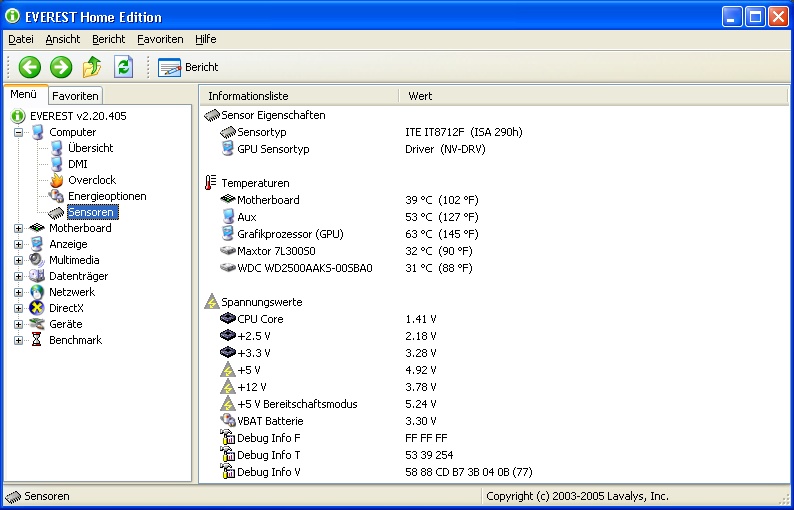Click the Computer icon in the tree
Screen dimensions: 794x510
[37, 132]
